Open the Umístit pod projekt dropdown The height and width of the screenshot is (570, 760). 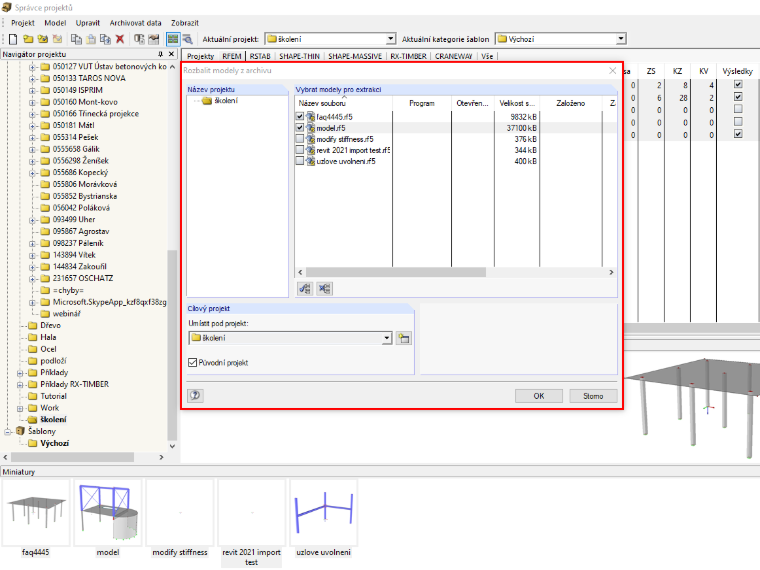click(x=386, y=338)
